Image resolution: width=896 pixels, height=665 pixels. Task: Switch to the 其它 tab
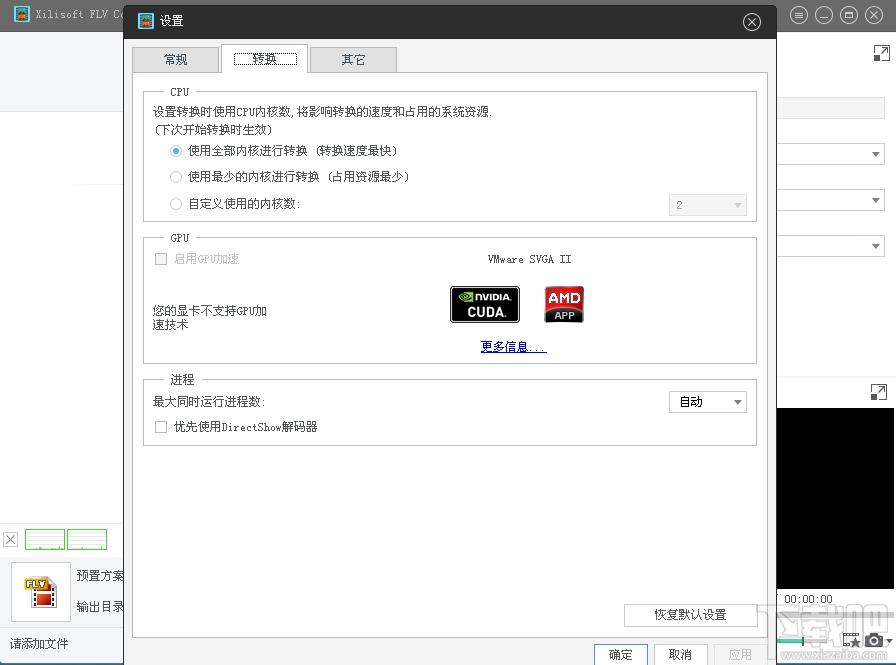tap(353, 59)
